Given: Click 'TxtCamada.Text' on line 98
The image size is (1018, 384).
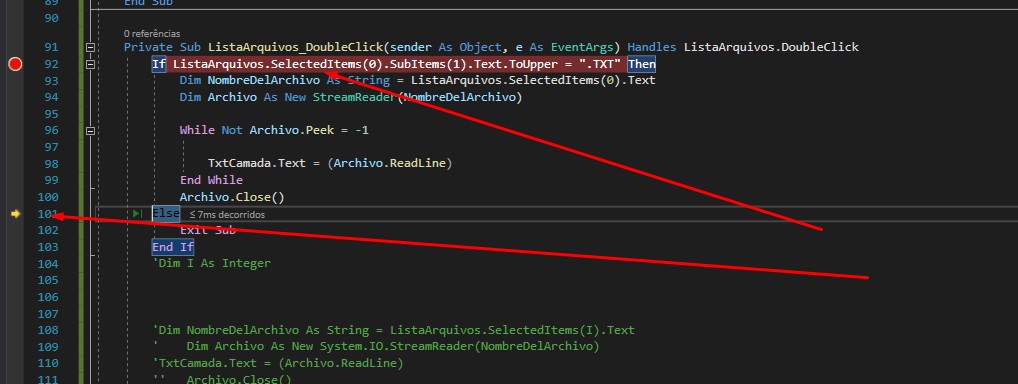Looking at the screenshot, I should coord(256,163).
